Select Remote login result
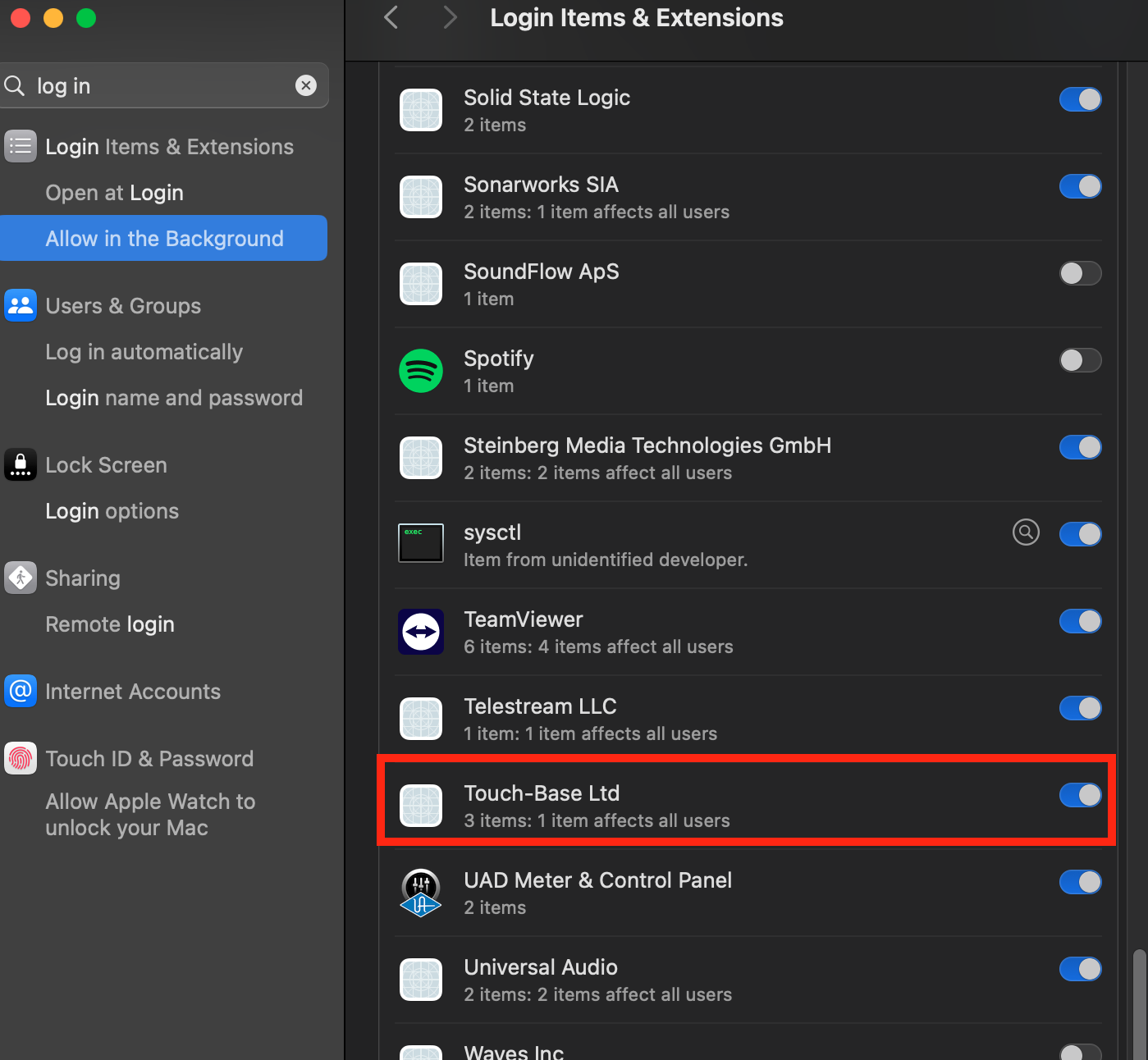The width and height of the screenshot is (1148, 1060). (x=164, y=624)
